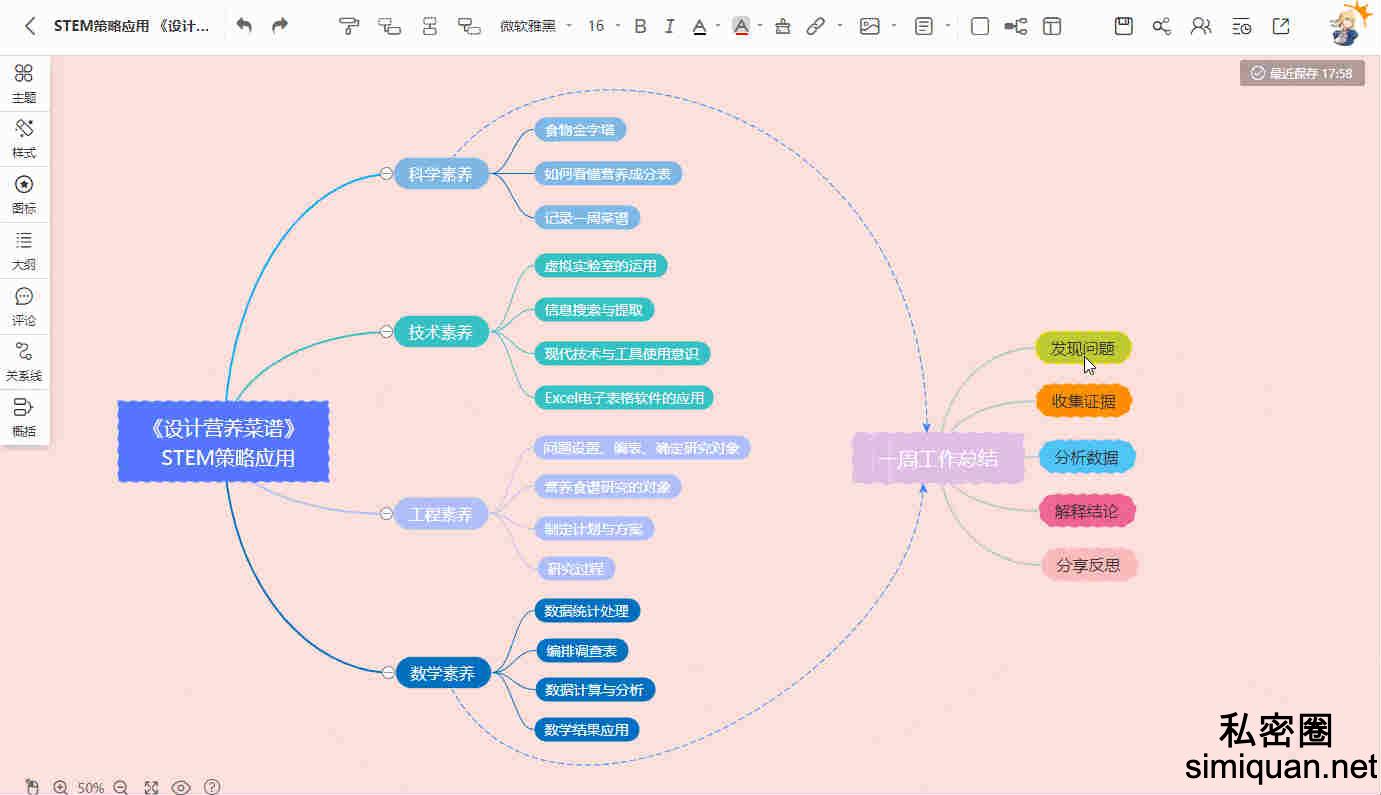
Task: Open the help question mark icon
Action: point(212,787)
